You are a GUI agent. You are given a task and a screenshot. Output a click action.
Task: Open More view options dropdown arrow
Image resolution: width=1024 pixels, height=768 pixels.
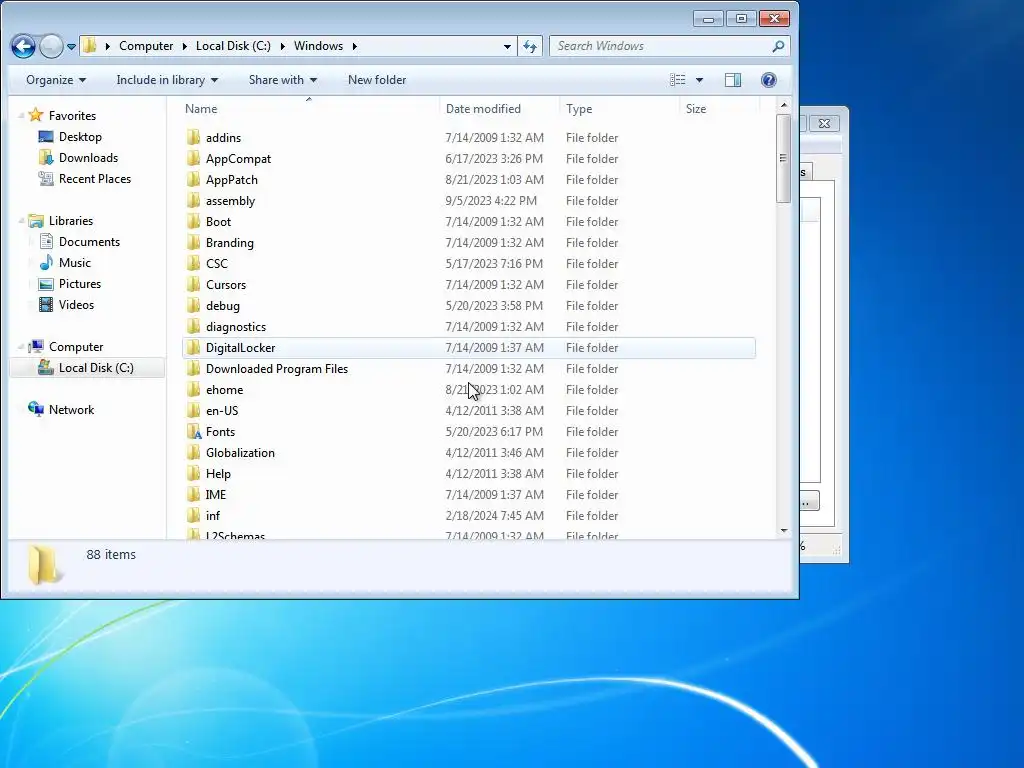(699, 80)
